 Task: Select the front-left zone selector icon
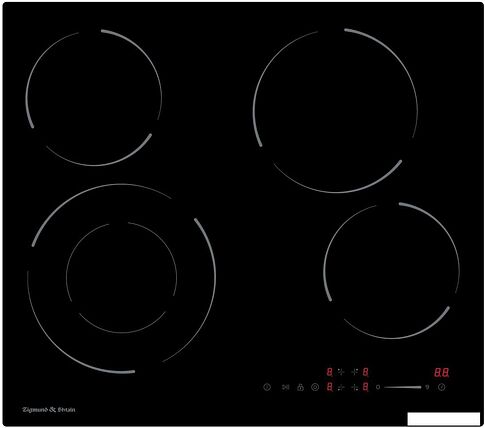click(341, 387)
